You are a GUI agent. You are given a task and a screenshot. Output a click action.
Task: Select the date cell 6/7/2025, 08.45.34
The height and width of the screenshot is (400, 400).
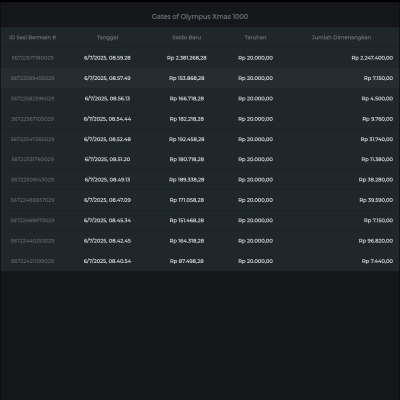[107, 220]
